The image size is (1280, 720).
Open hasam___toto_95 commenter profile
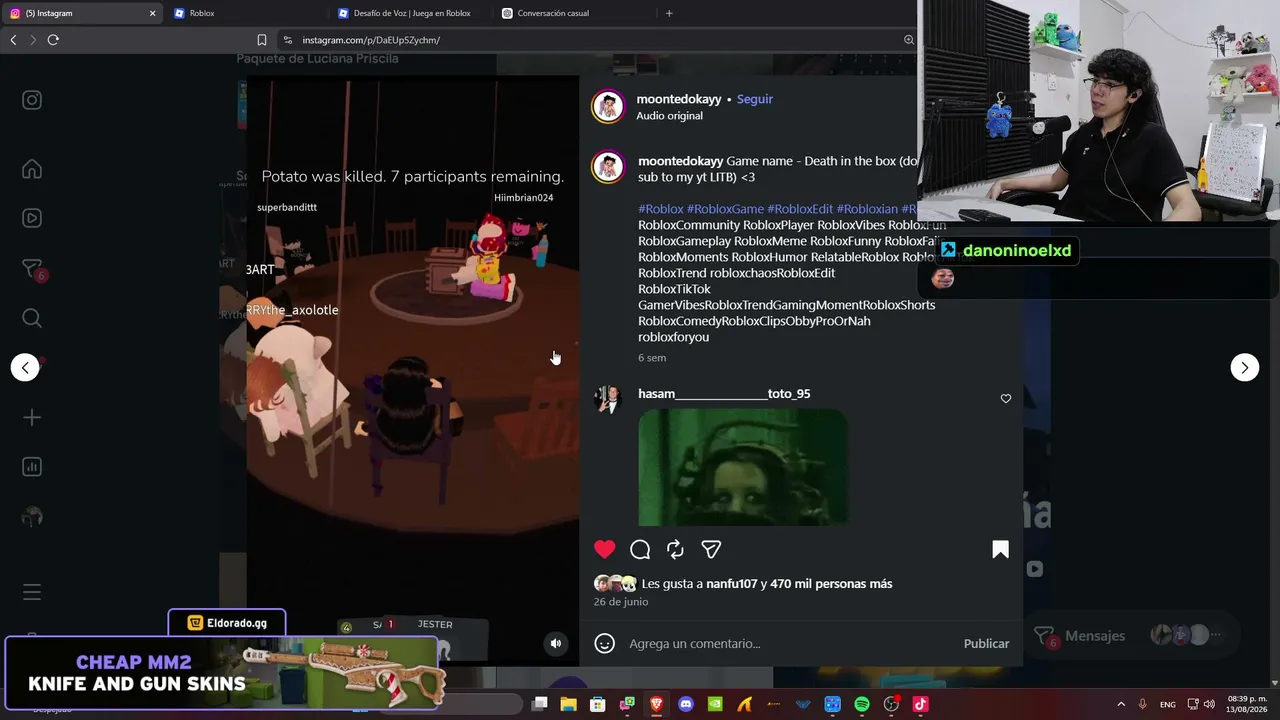click(724, 394)
